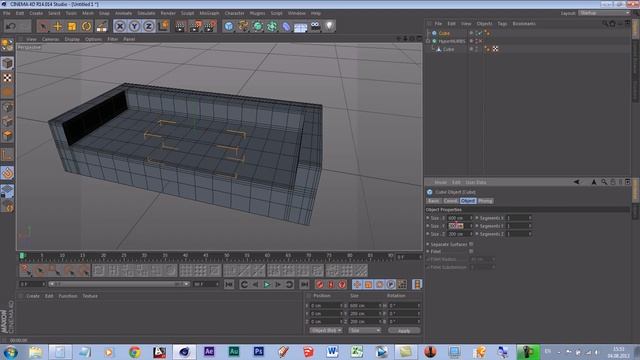The image size is (640, 360).
Task: Open the viewport Display menu
Action: click(x=72, y=39)
